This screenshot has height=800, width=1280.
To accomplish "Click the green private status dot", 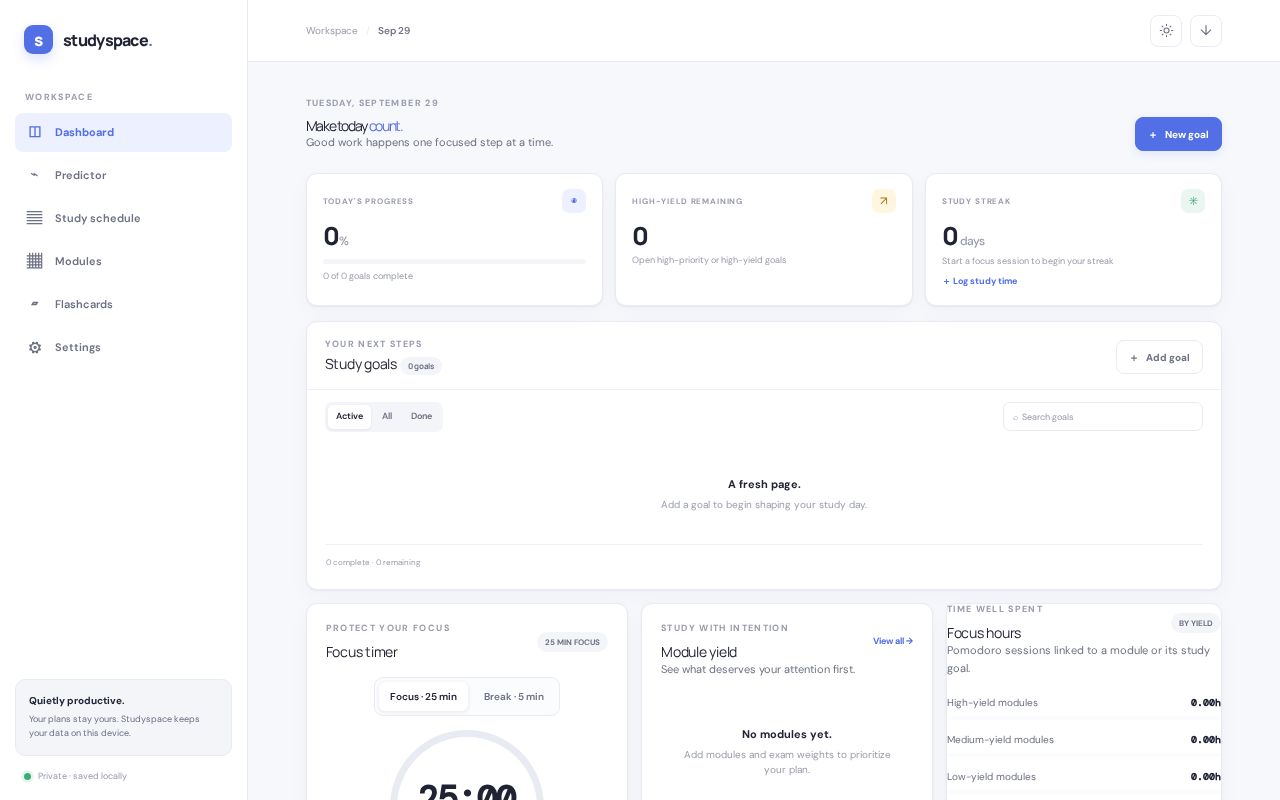I will [28, 776].
